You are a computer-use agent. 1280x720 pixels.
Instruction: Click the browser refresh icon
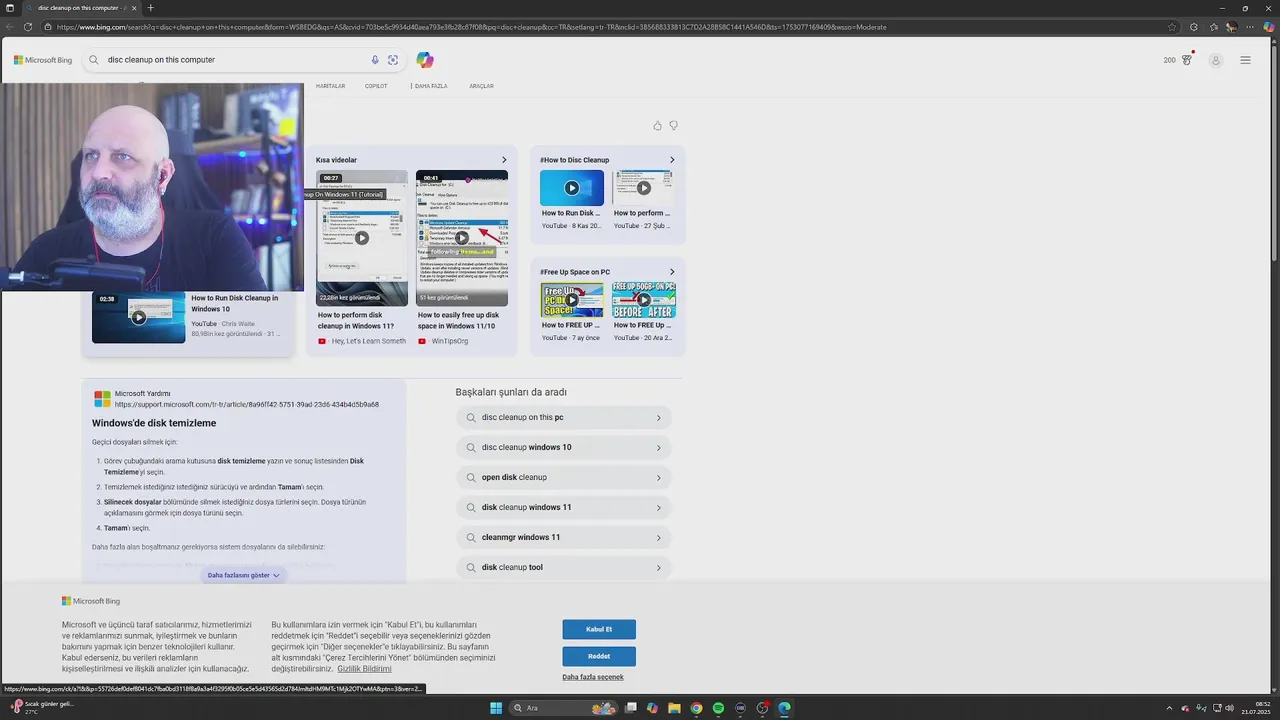point(27,27)
